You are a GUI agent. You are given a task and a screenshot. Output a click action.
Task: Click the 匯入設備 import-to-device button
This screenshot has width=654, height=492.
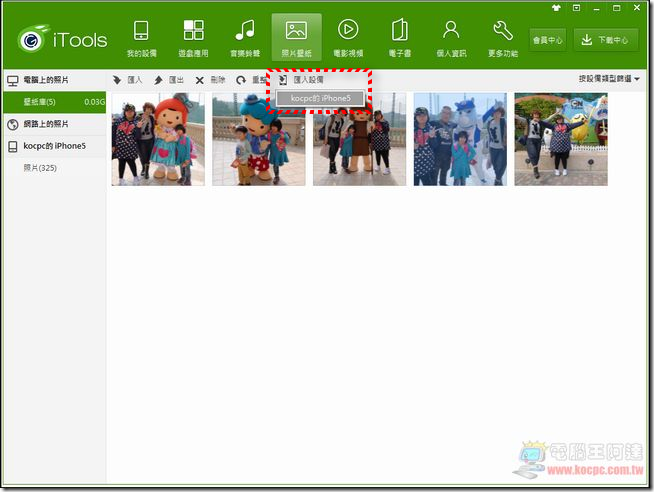pyautogui.click(x=301, y=80)
